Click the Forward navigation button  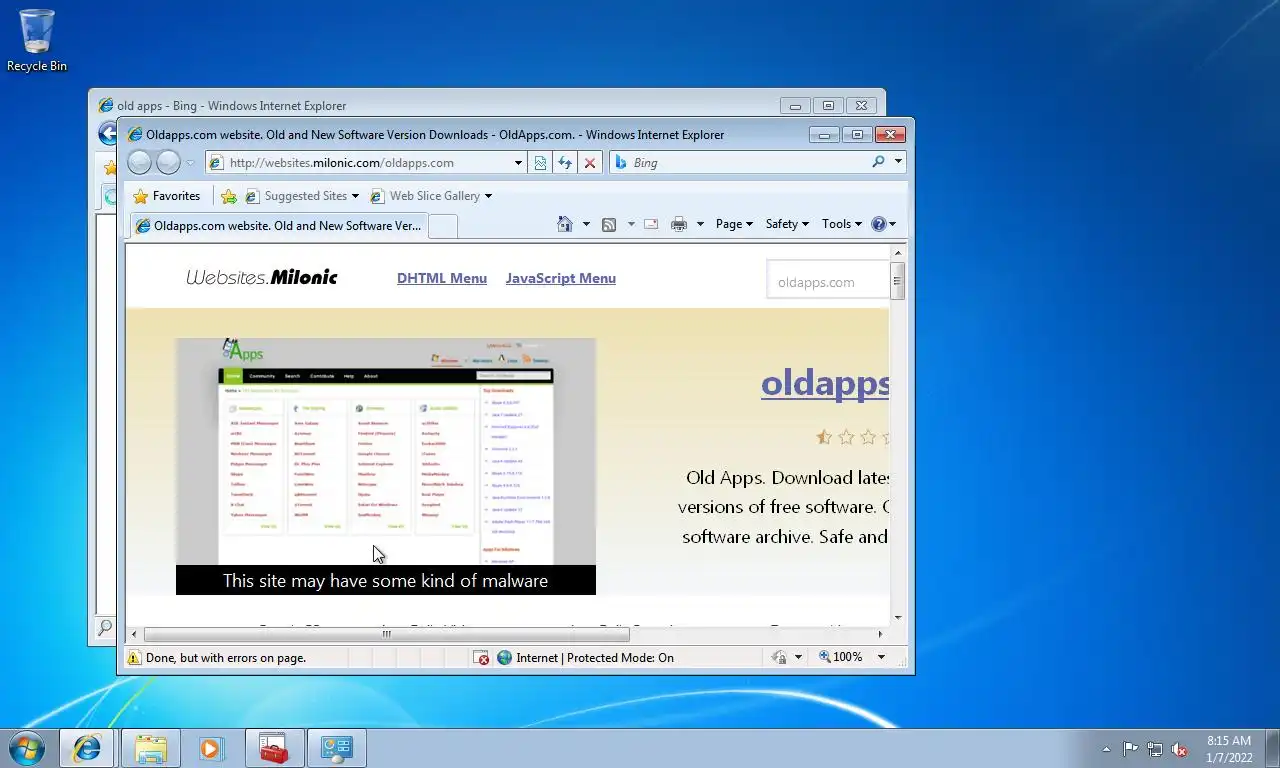pyautogui.click(x=168, y=162)
